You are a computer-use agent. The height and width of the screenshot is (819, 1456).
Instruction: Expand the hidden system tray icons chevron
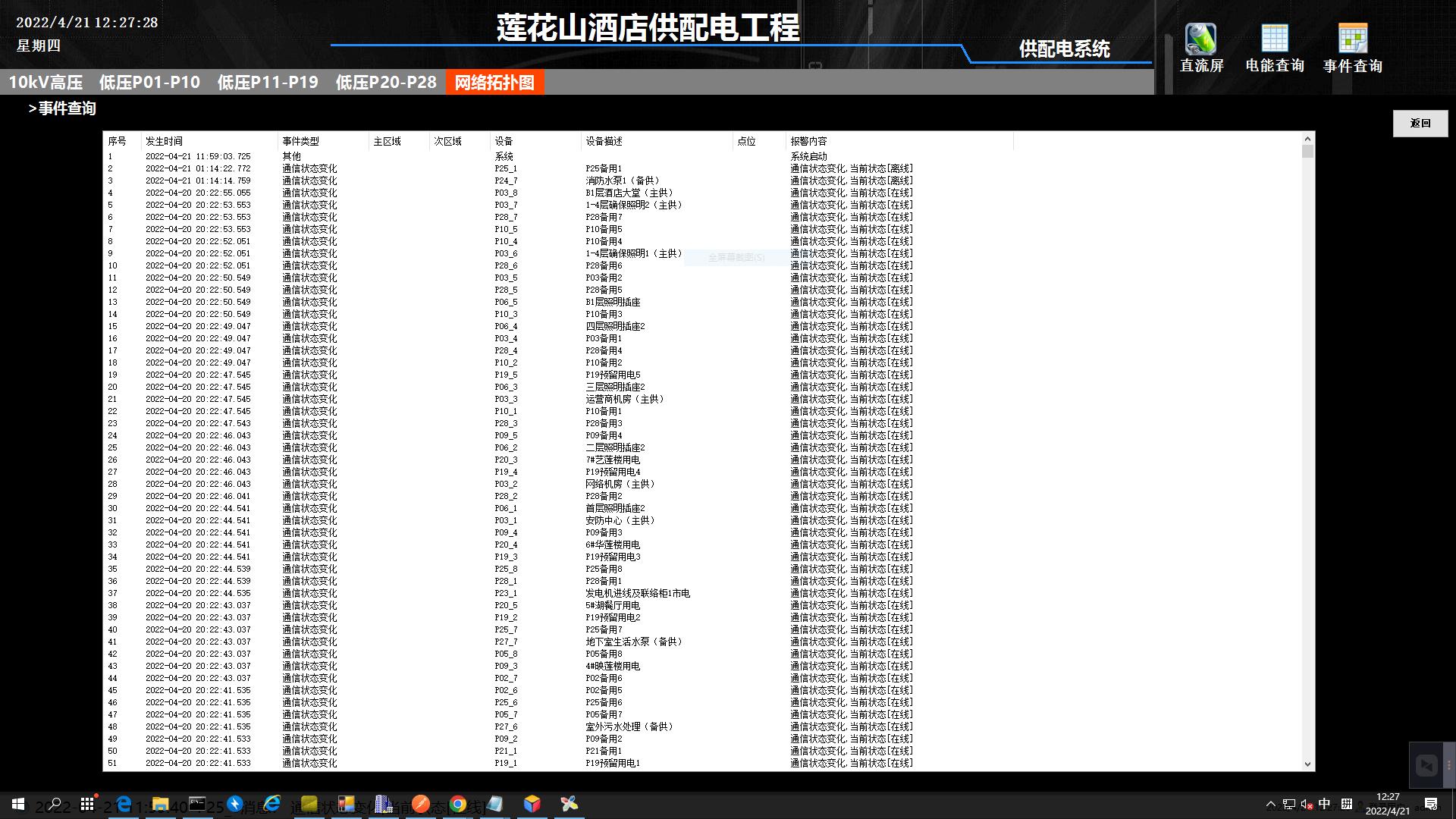pyautogui.click(x=1271, y=804)
